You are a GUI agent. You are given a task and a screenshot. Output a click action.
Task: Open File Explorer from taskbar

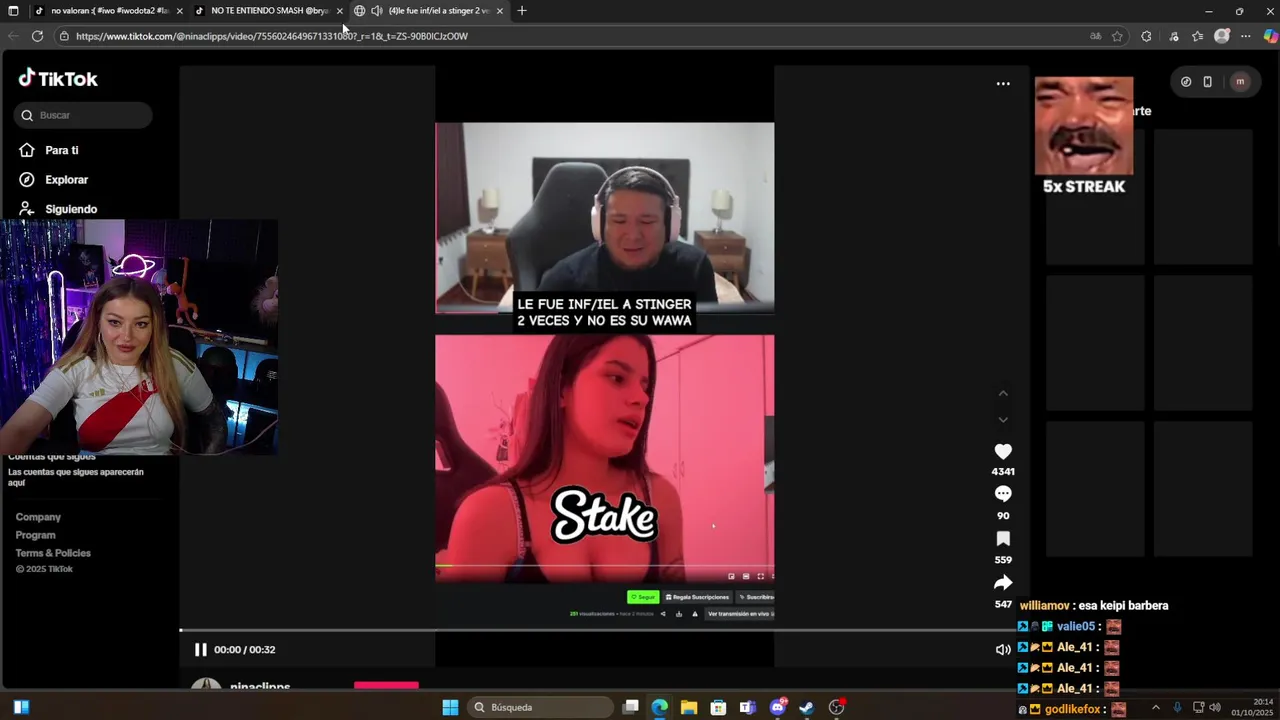click(x=689, y=708)
